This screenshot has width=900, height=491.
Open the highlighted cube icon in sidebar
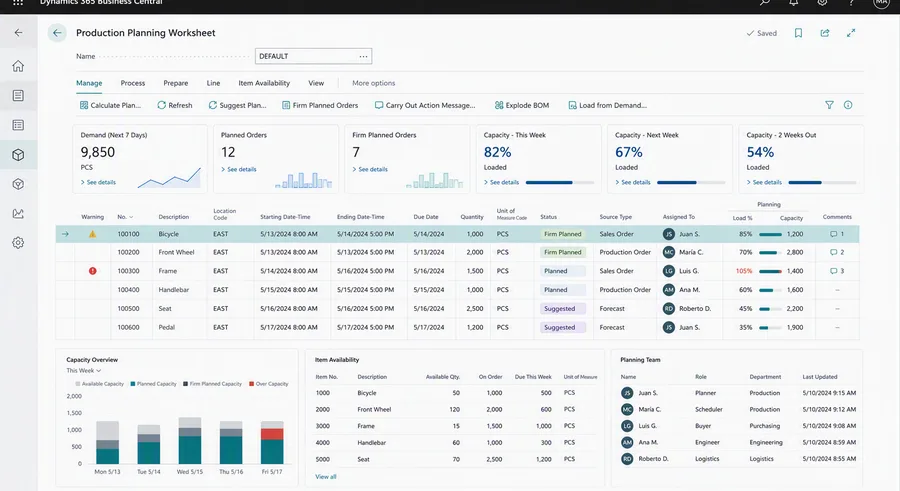click(x=18, y=154)
